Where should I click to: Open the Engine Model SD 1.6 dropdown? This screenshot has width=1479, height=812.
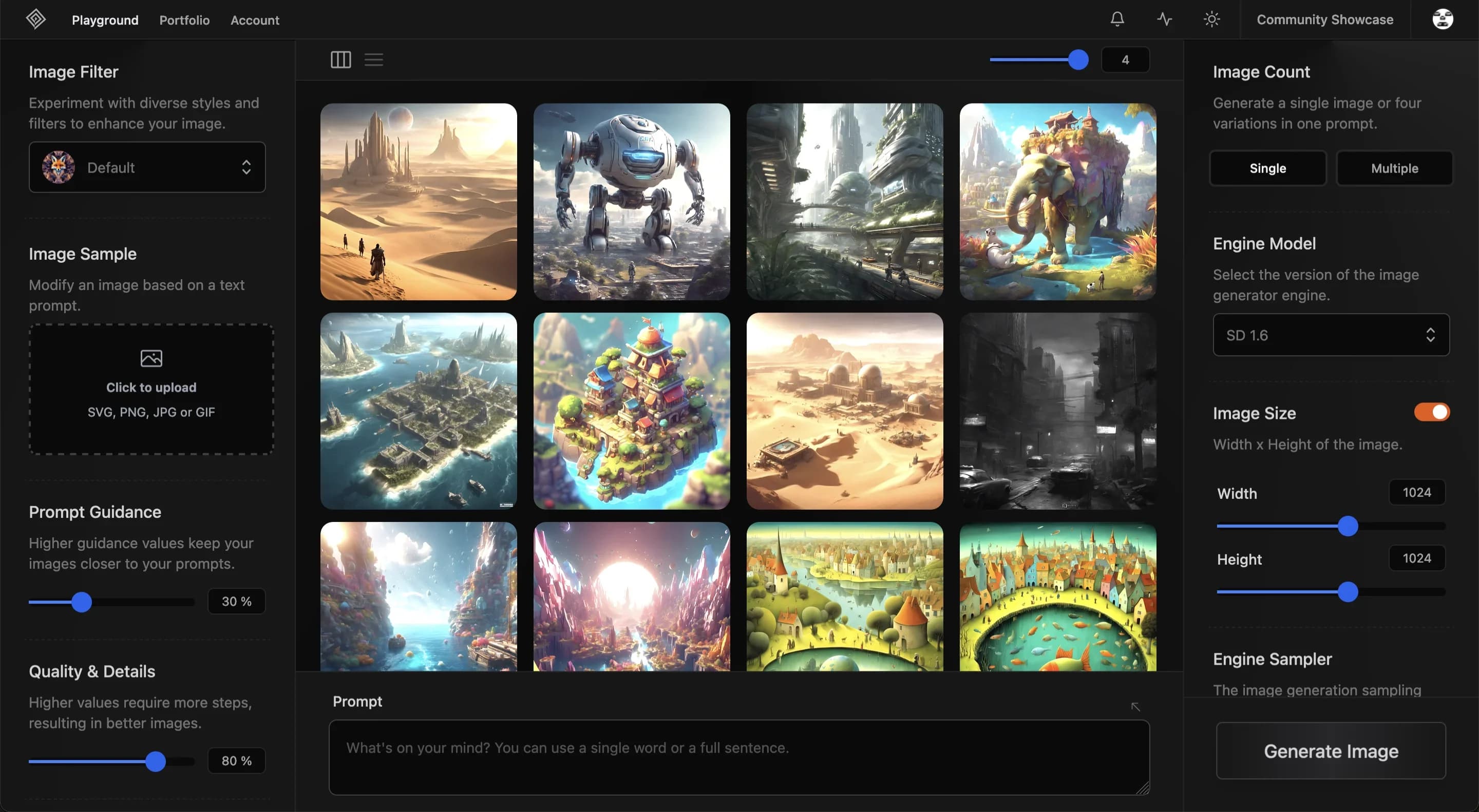coord(1330,334)
